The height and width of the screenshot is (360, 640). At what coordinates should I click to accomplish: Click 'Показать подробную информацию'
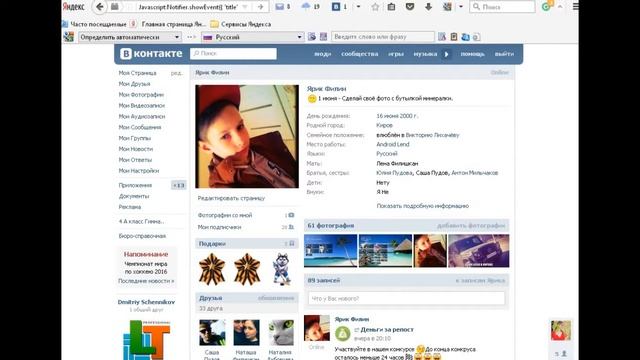(422, 206)
